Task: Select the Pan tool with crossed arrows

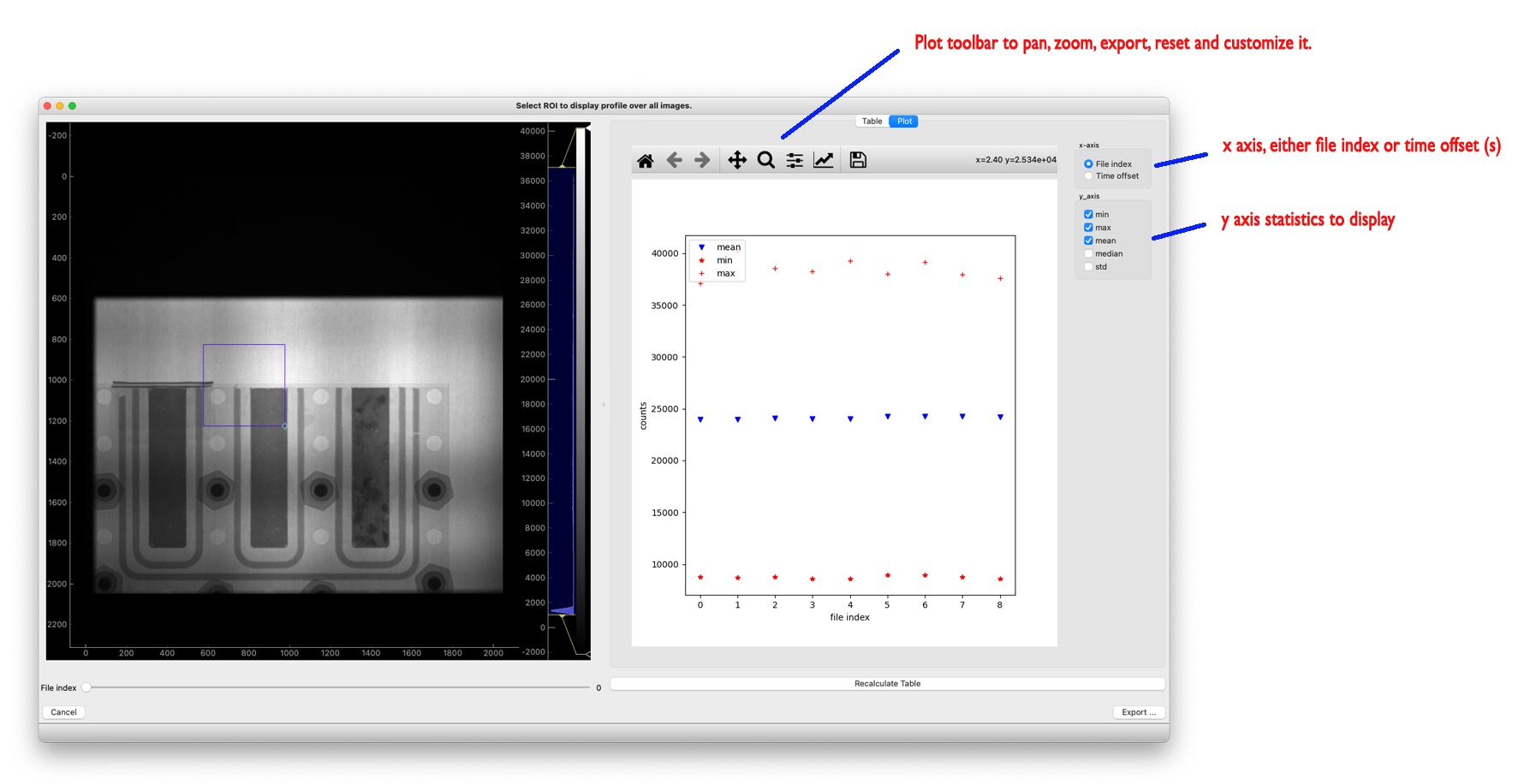Action: pyautogui.click(x=737, y=160)
